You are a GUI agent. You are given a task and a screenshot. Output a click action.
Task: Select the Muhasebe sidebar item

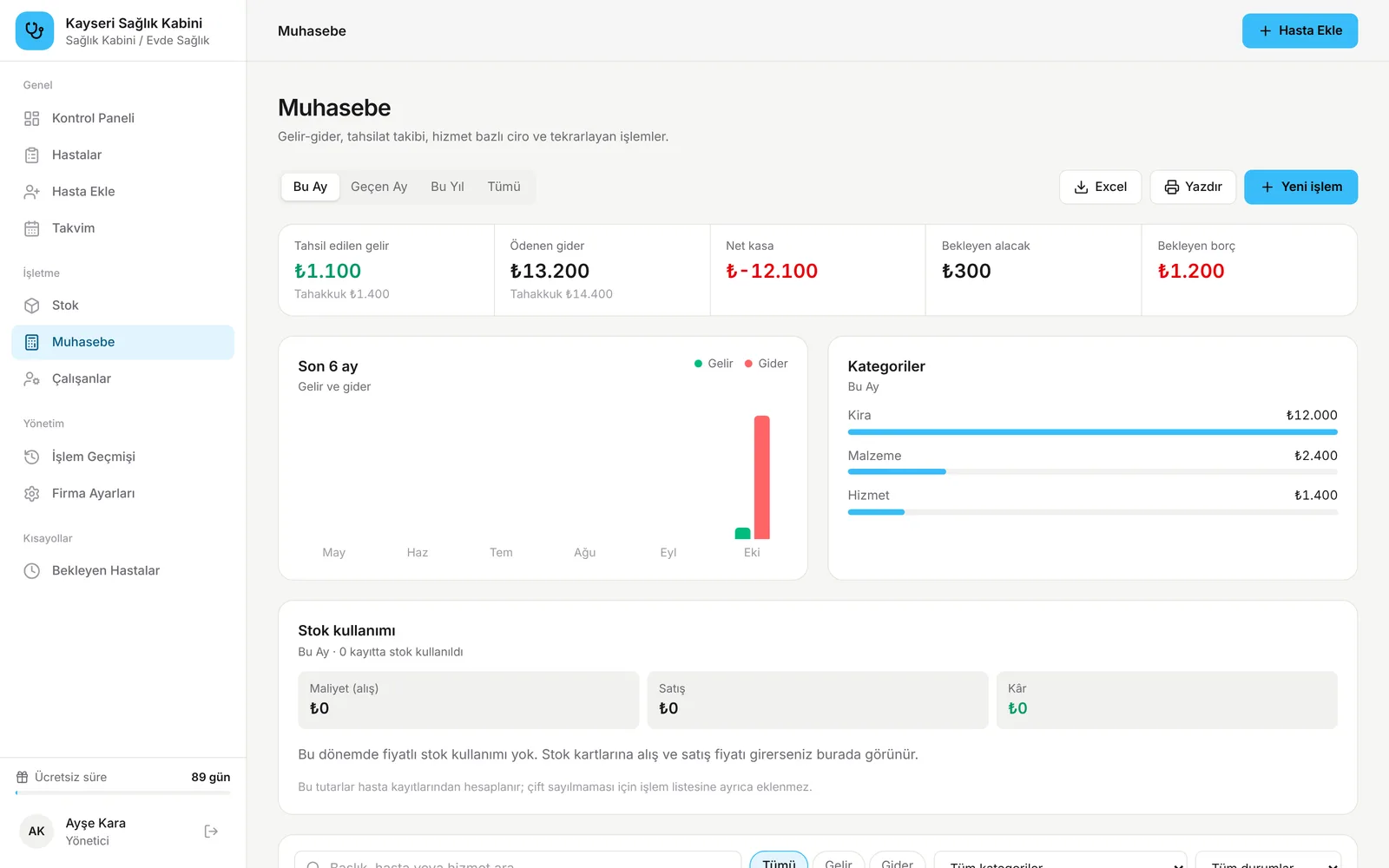pyautogui.click(x=122, y=342)
